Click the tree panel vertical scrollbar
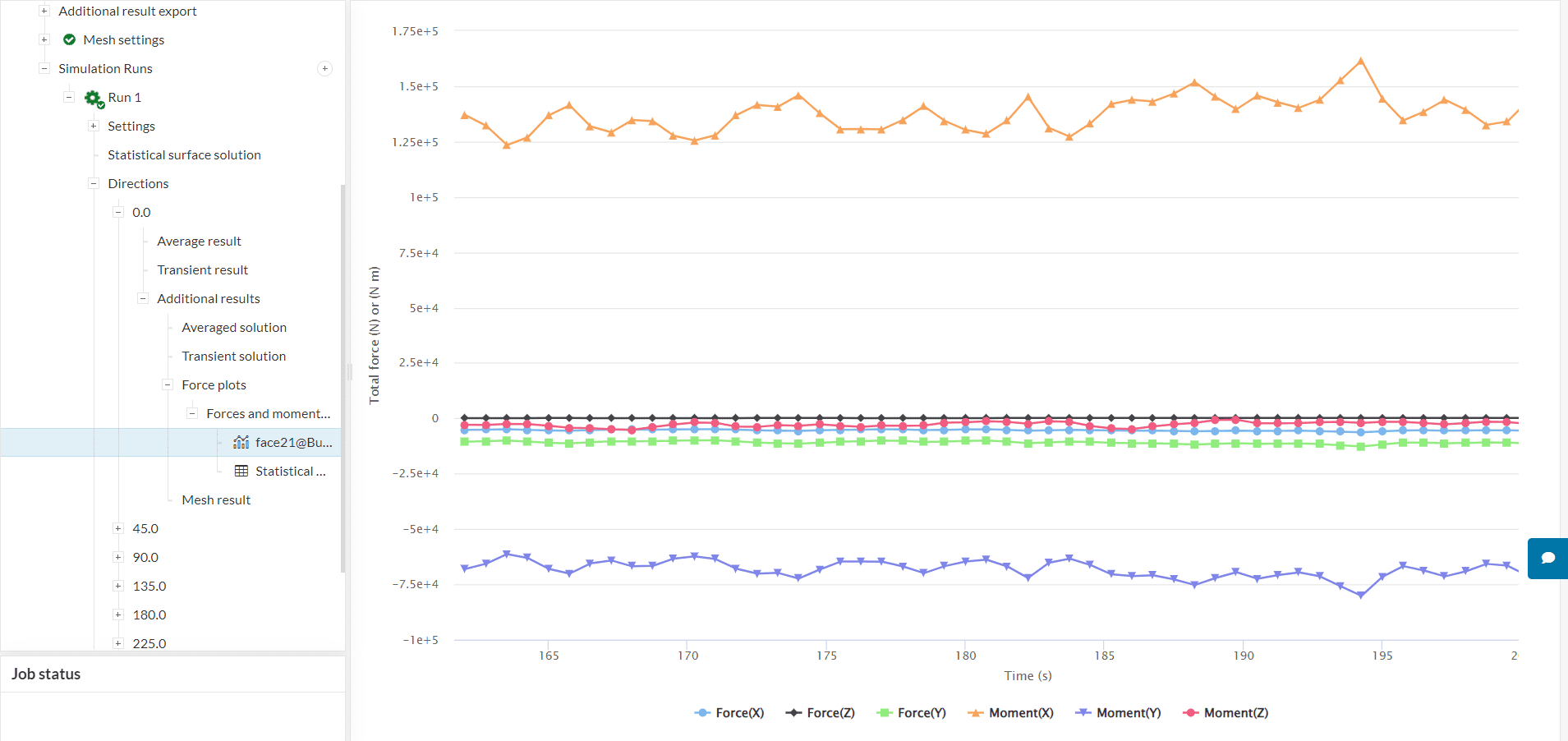The image size is (1568, 741). click(343, 378)
